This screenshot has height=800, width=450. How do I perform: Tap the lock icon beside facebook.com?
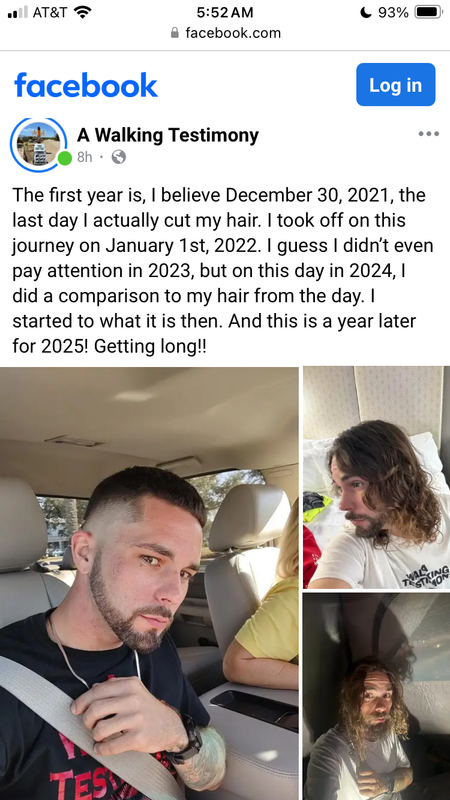(x=175, y=33)
